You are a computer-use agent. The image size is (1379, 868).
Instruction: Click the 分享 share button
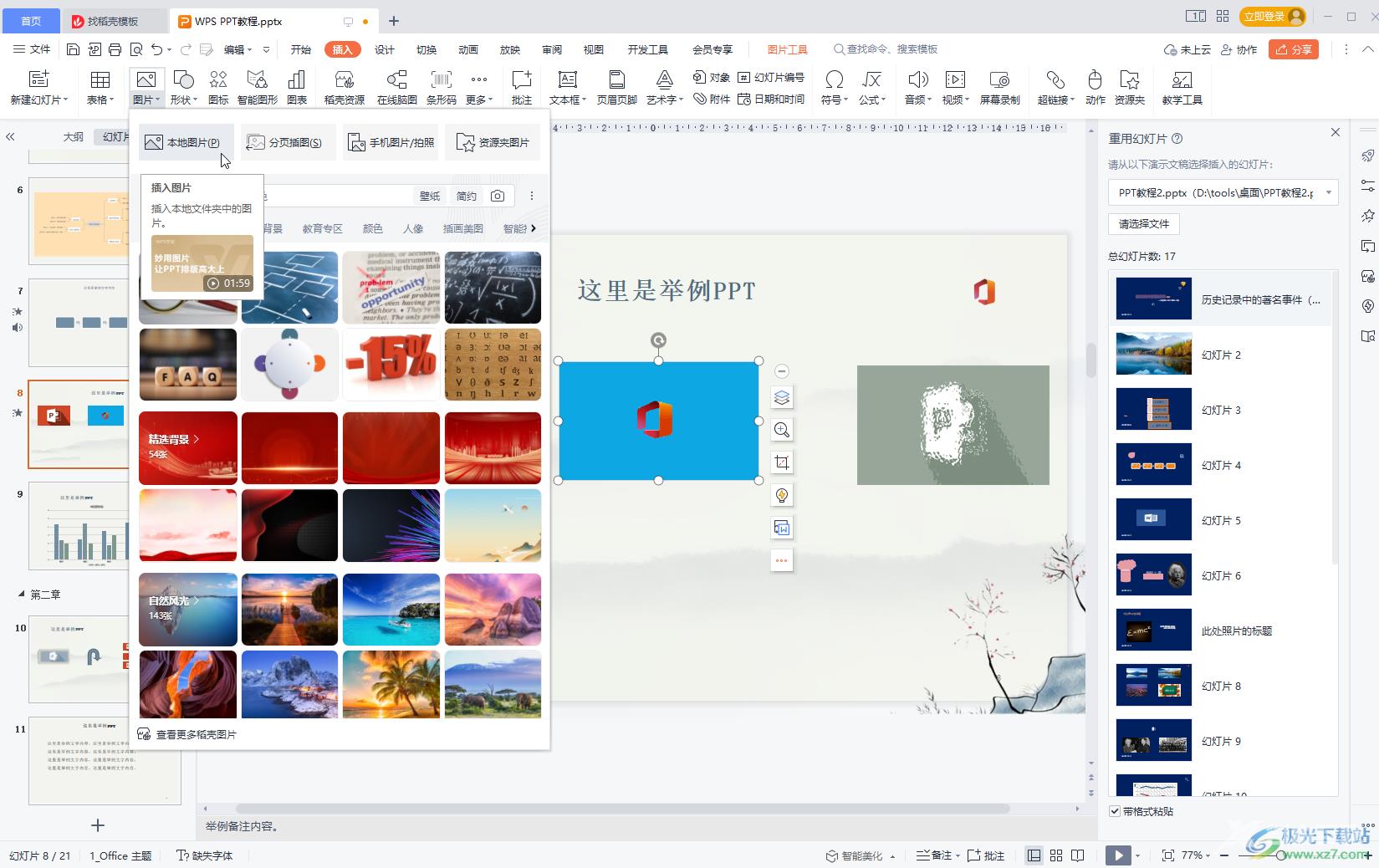click(x=1293, y=49)
